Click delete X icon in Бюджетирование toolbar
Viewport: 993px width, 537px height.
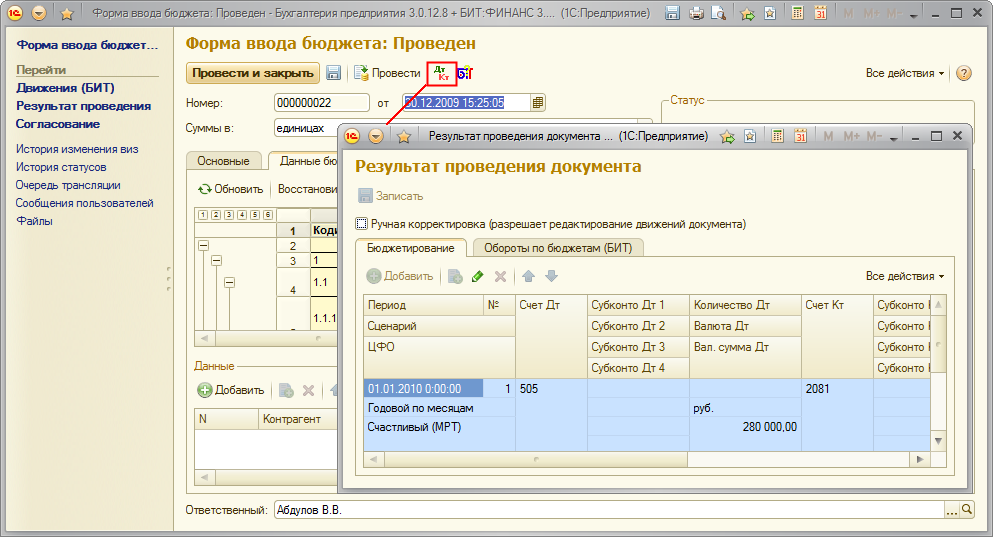tap(500, 276)
